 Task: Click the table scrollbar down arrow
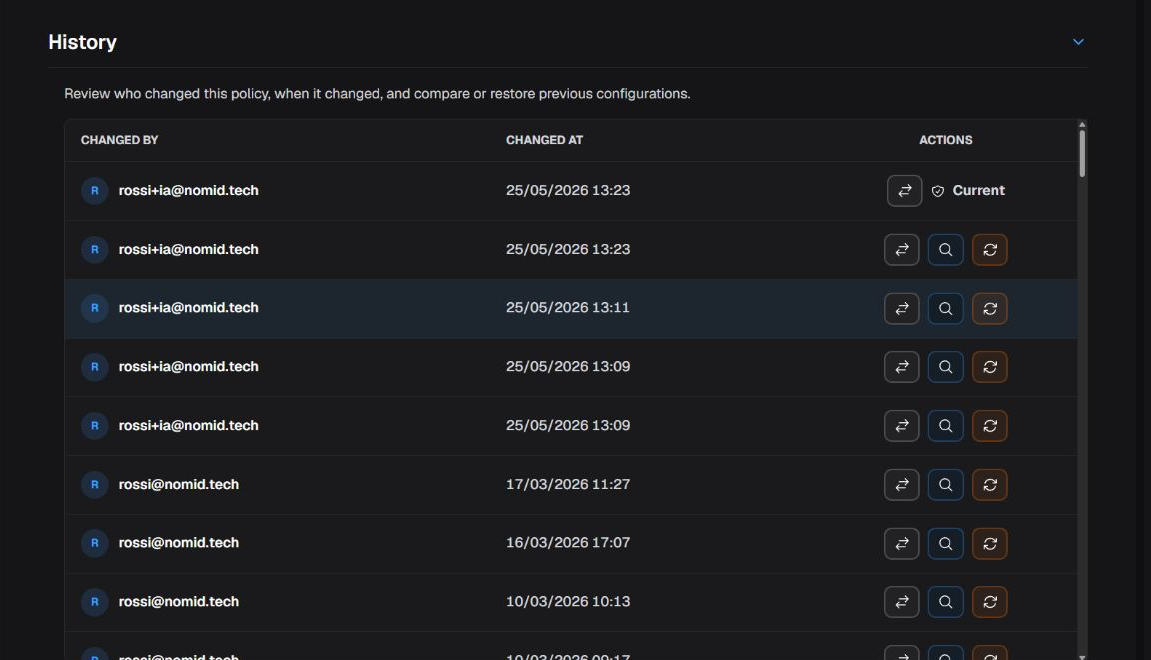click(x=1082, y=656)
